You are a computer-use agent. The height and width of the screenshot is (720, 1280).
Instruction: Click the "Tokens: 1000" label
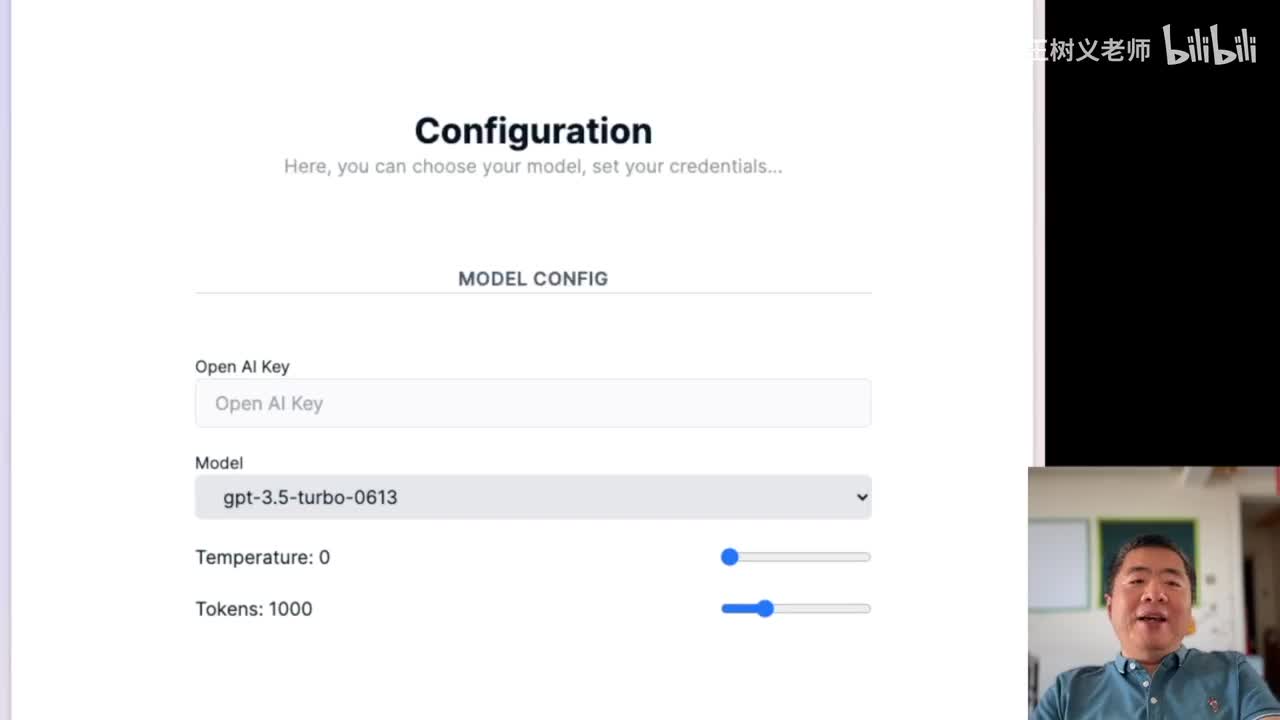pyautogui.click(x=254, y=609)
